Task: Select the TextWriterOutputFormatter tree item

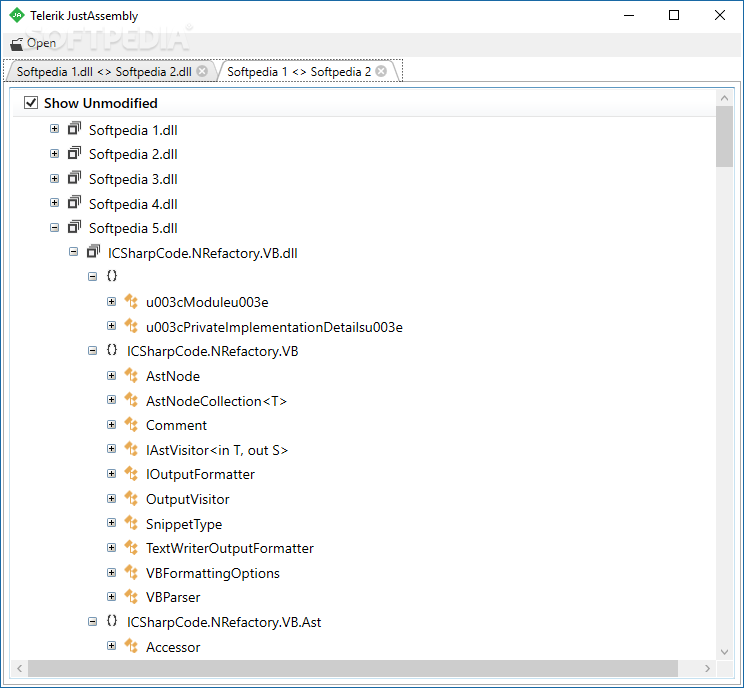Action: coord(230,548)
